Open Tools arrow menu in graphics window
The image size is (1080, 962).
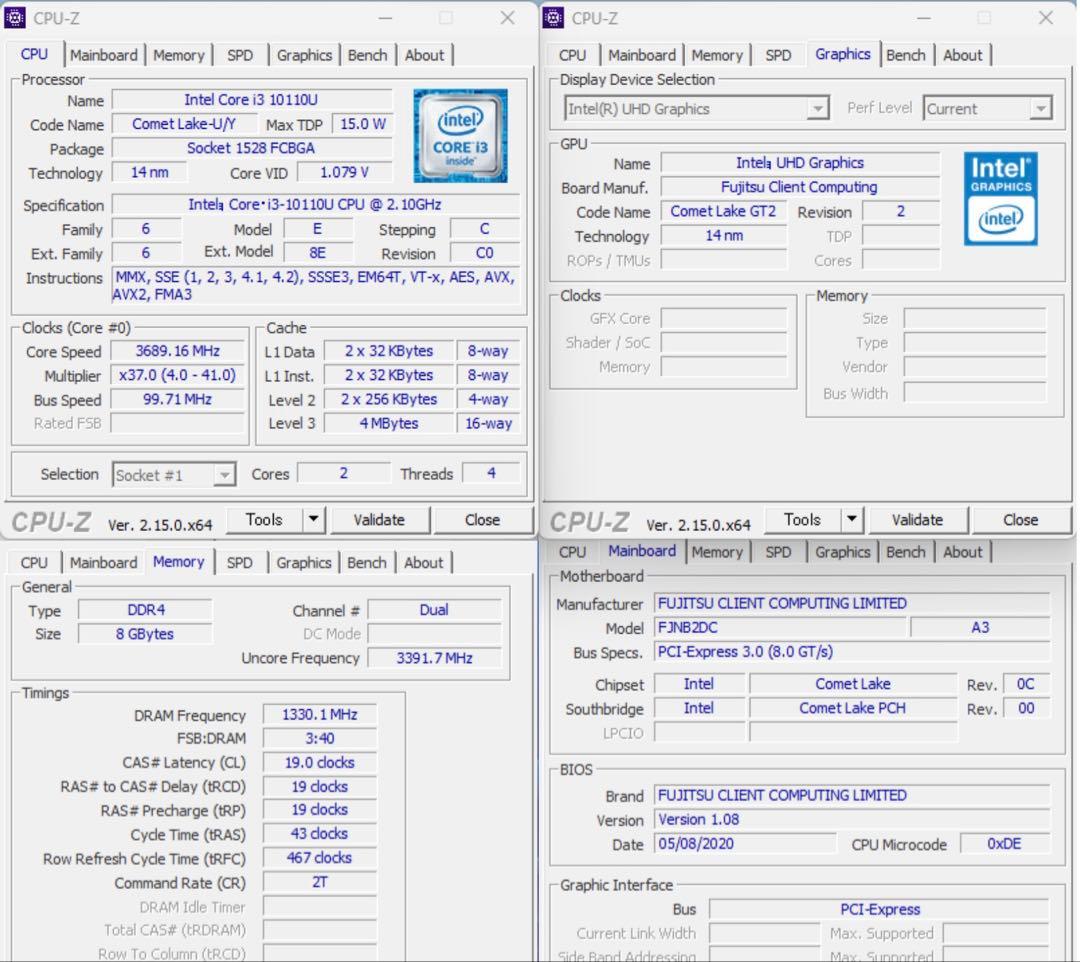(852, 519)
